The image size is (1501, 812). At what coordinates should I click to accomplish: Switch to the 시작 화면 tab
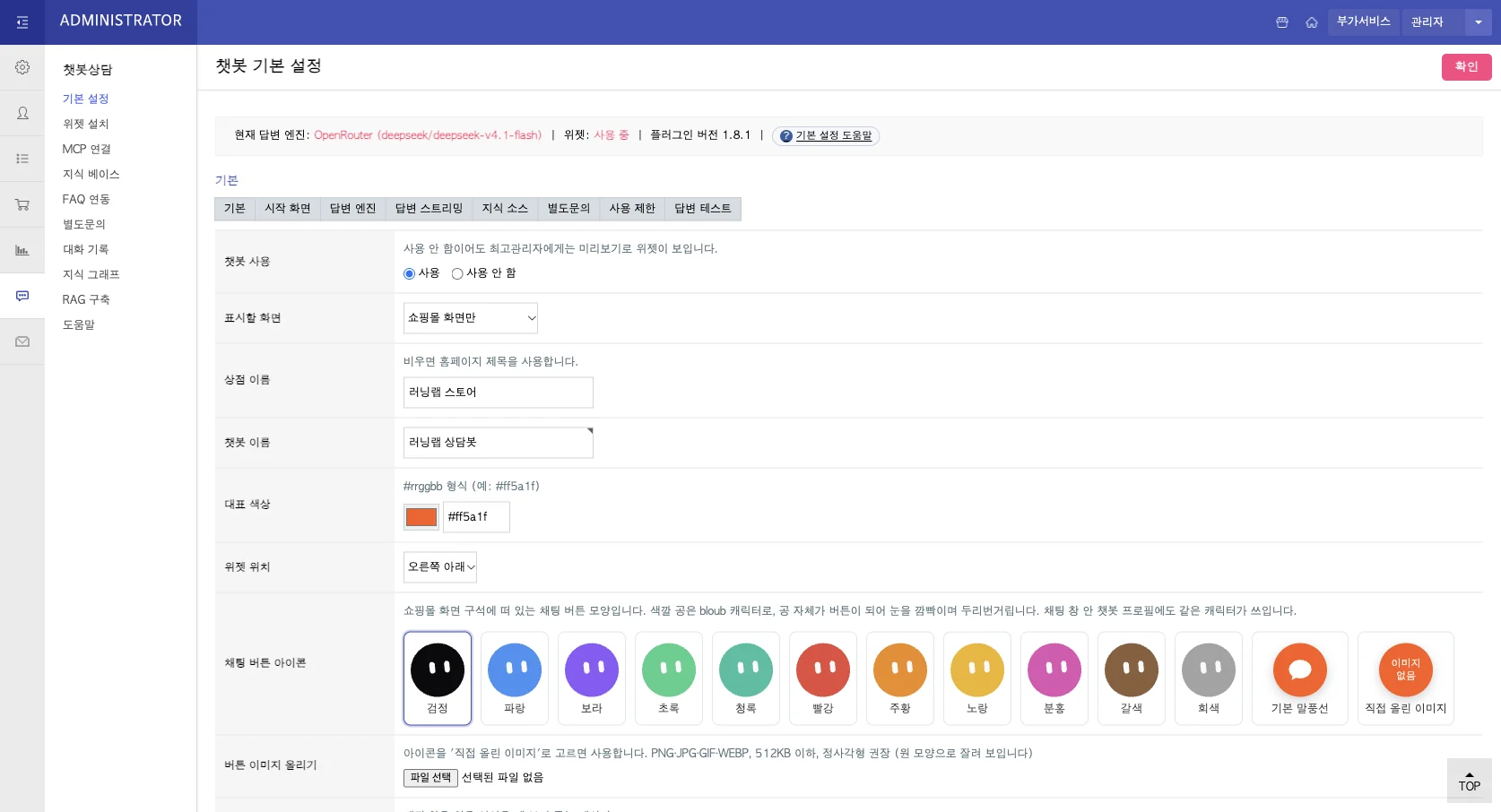(288, 209)
